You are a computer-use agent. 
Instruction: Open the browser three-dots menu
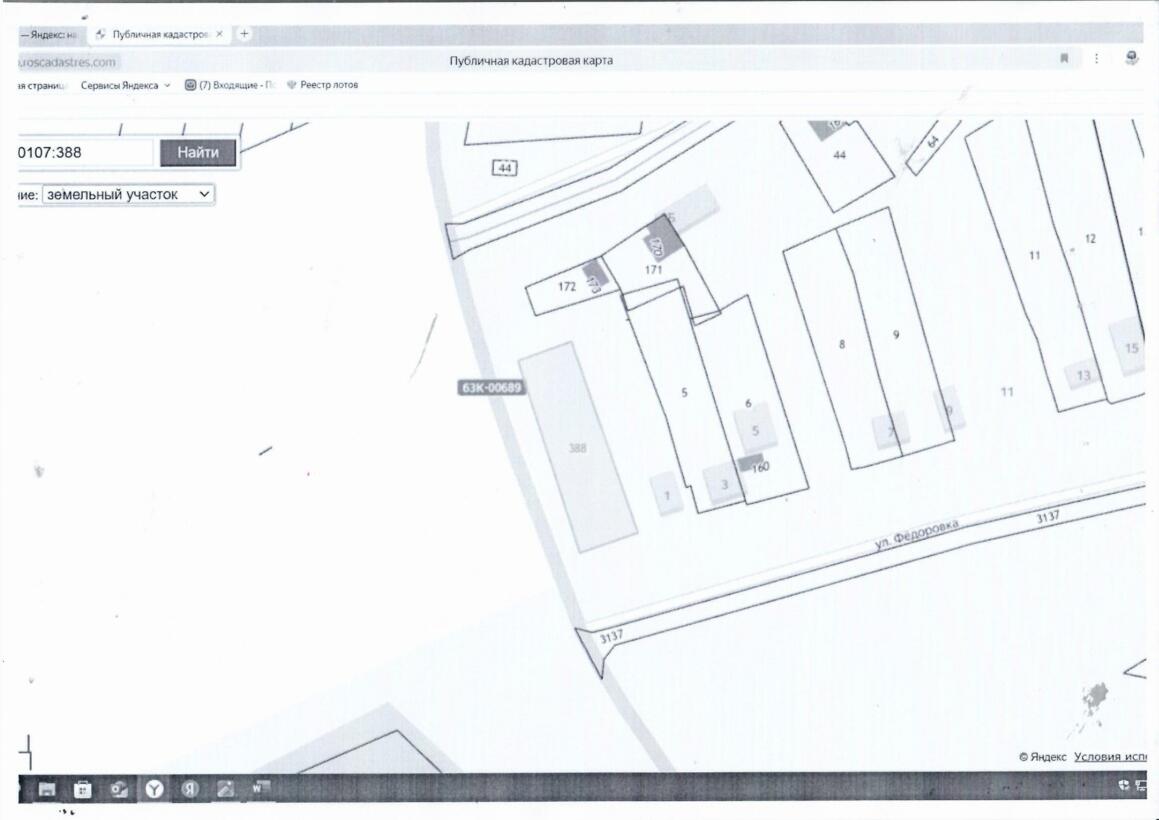coord(1096,60)
